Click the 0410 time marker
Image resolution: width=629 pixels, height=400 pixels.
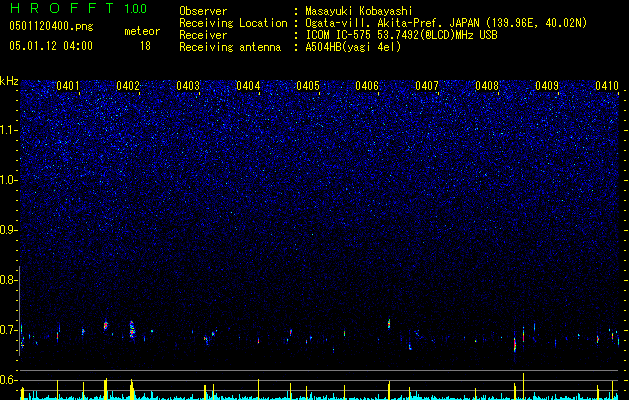607,85
